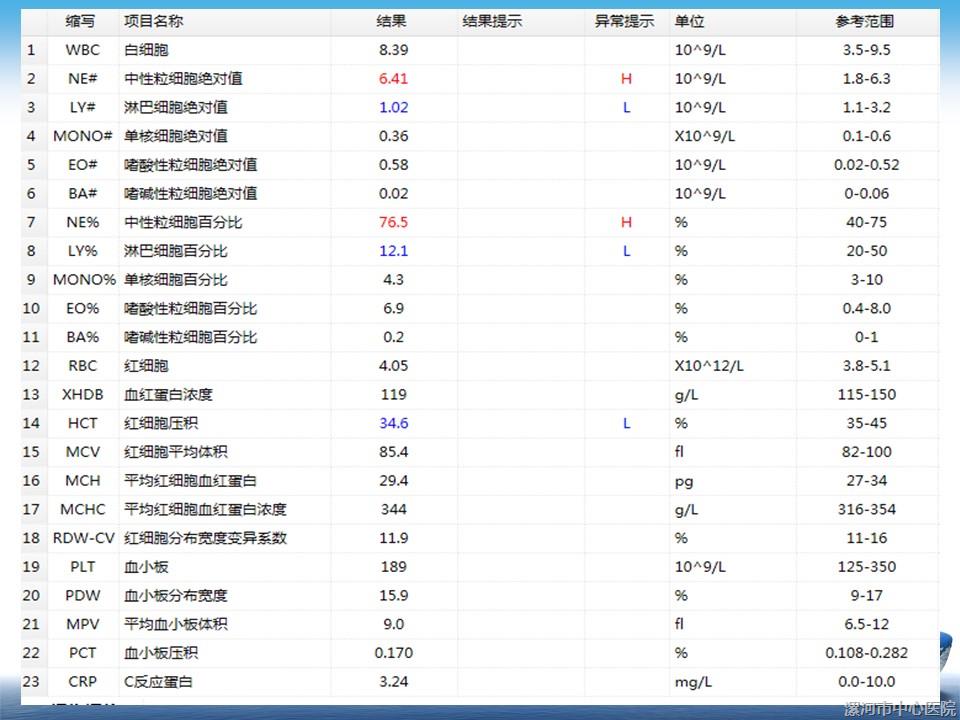
Task: Click the MCHC result value 344
Action: (x=393, y=510)
